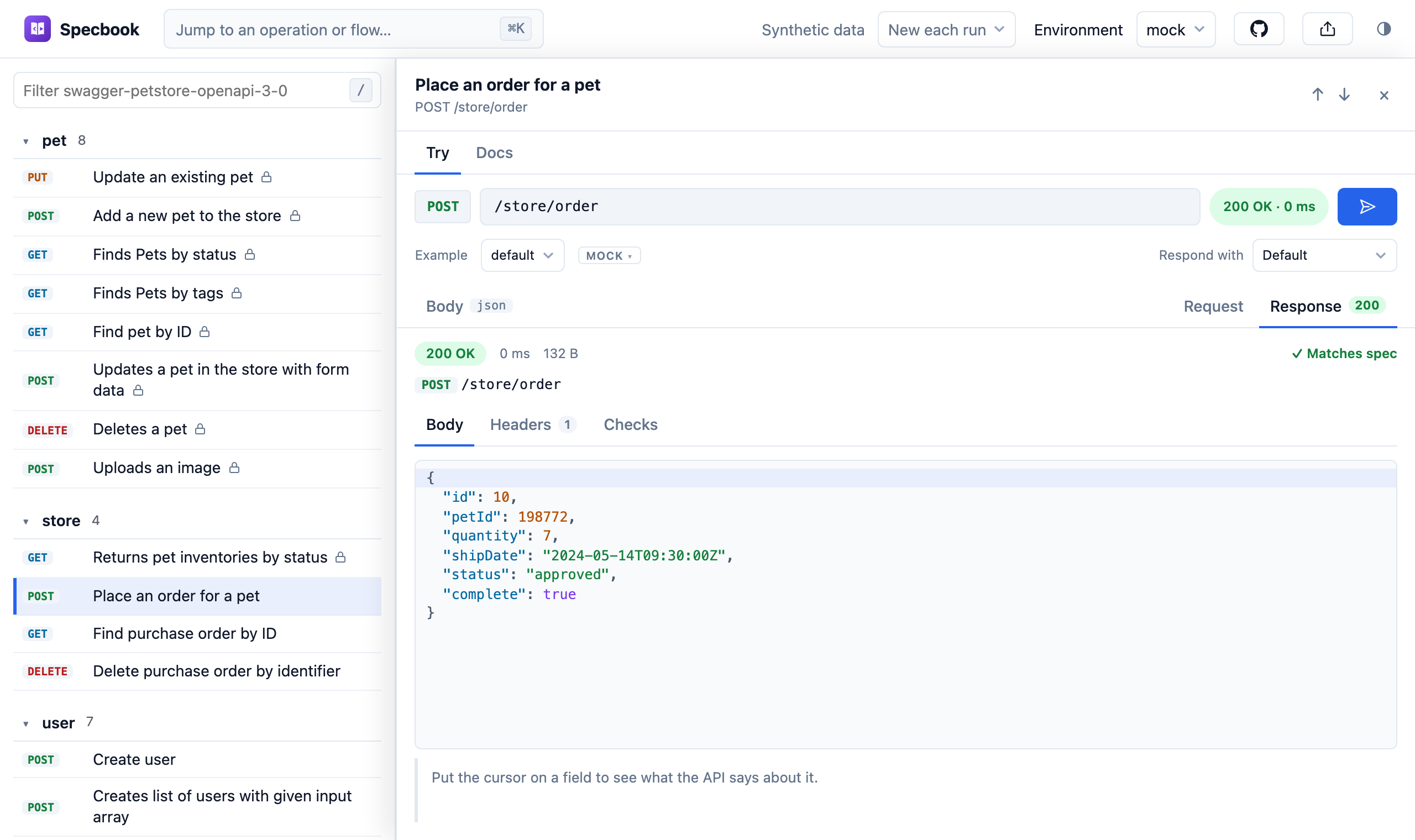1415x840 pixels.
Task: Open the Synthetic data 'New each run' dropdown
Action: 946,29
